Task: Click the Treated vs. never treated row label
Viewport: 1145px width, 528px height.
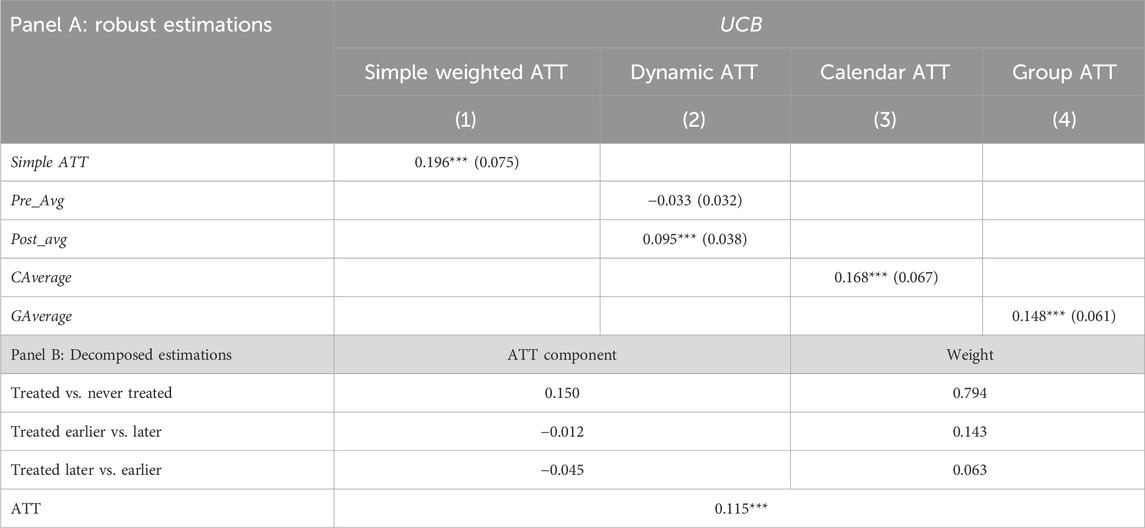Action: [91, 393]
